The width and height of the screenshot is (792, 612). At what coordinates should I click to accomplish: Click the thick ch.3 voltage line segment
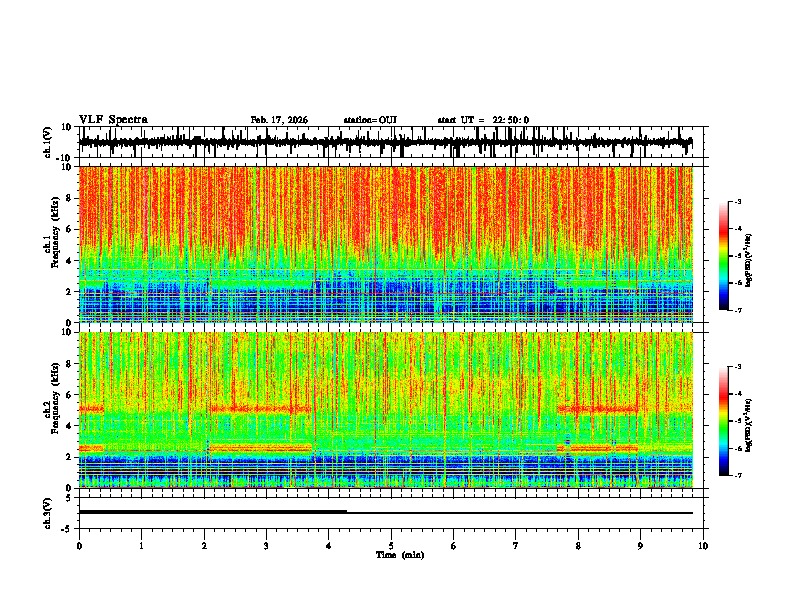point(213,512)
